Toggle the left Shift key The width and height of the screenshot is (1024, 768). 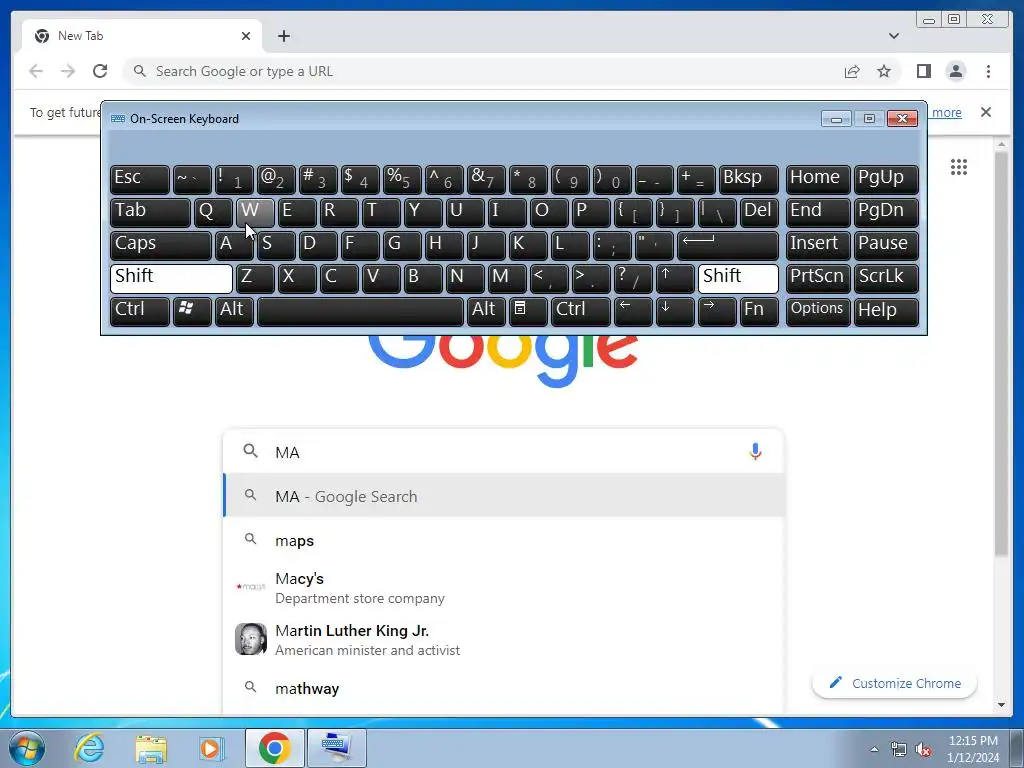point(171,278)
